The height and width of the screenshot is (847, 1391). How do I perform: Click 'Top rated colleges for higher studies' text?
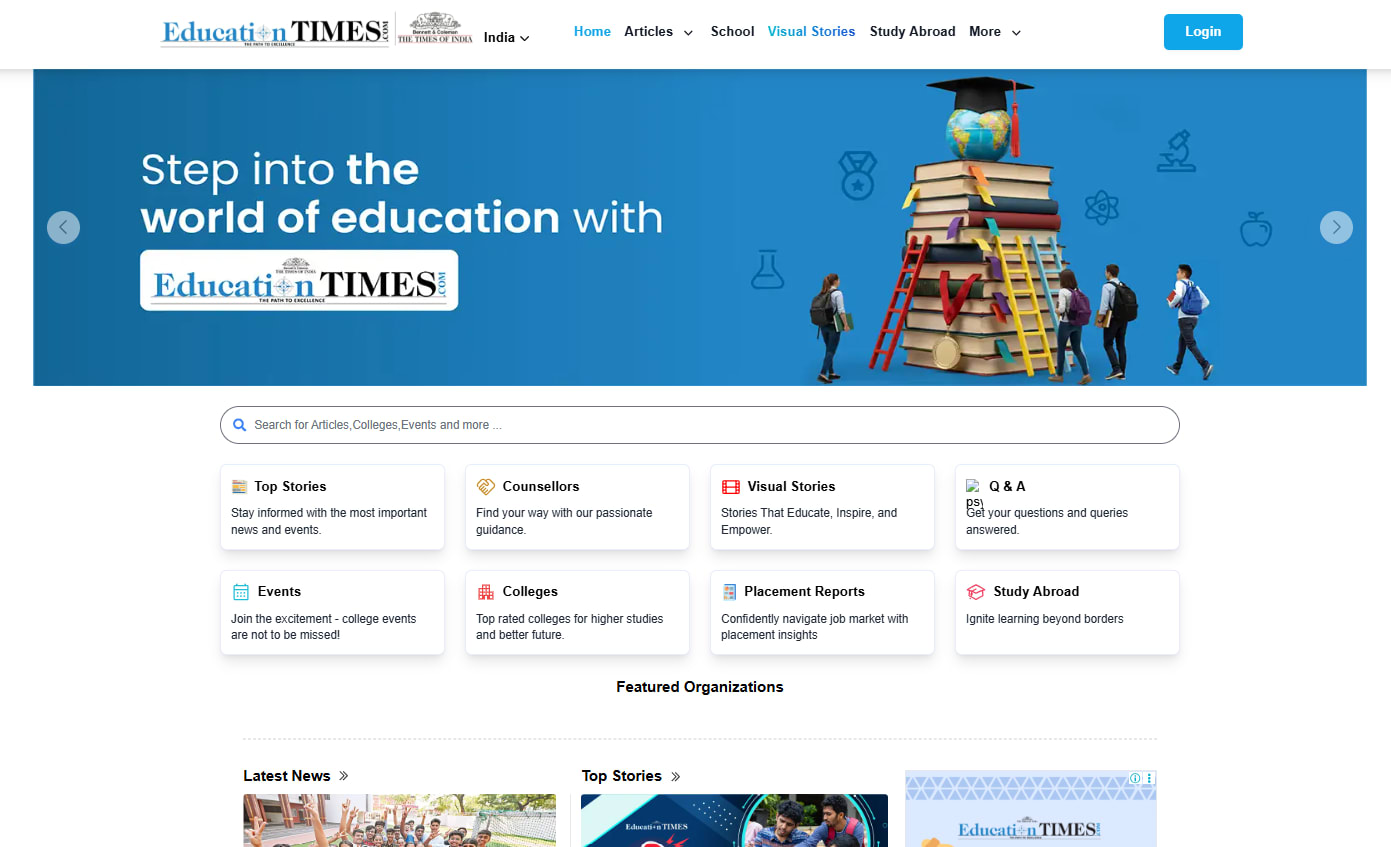tap(570, 627)
